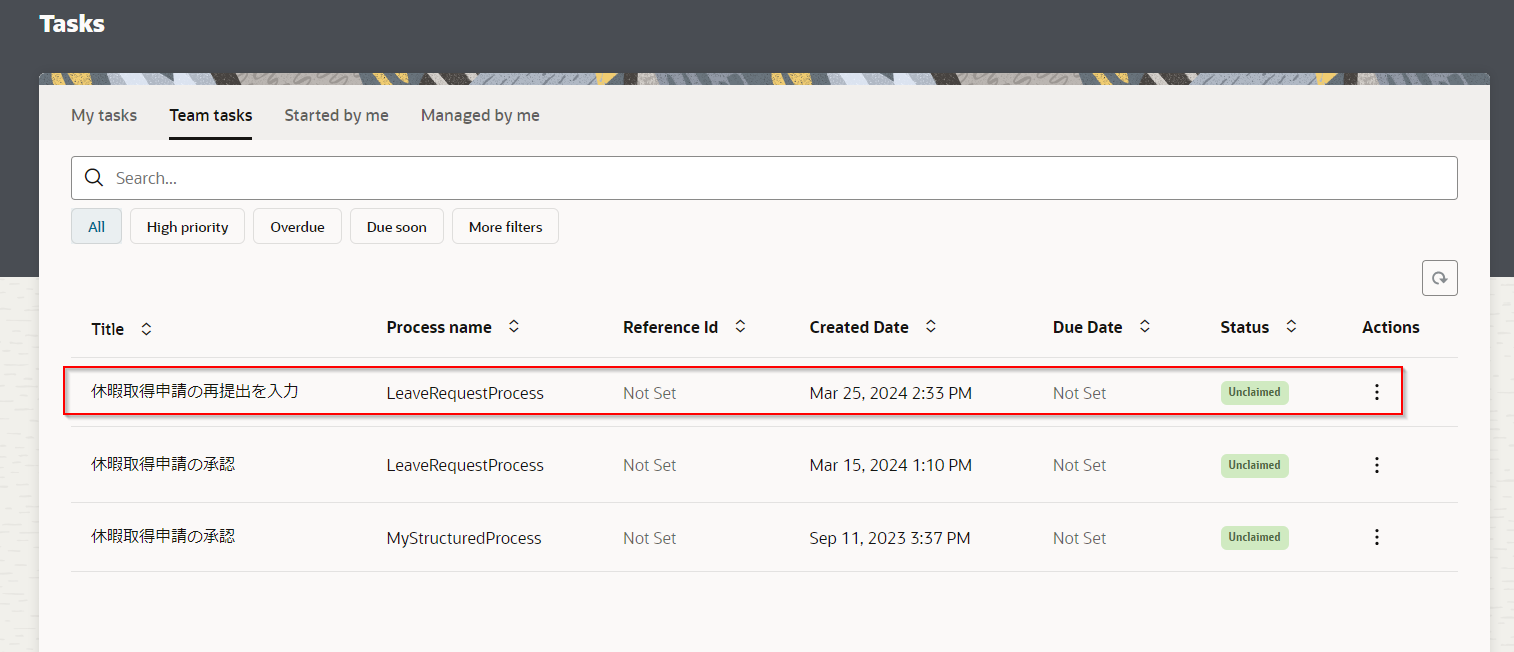The width and height of the screenshot is (1514, 652).
Task: Go to the Managed by me tab
Action: click(480, 116)
